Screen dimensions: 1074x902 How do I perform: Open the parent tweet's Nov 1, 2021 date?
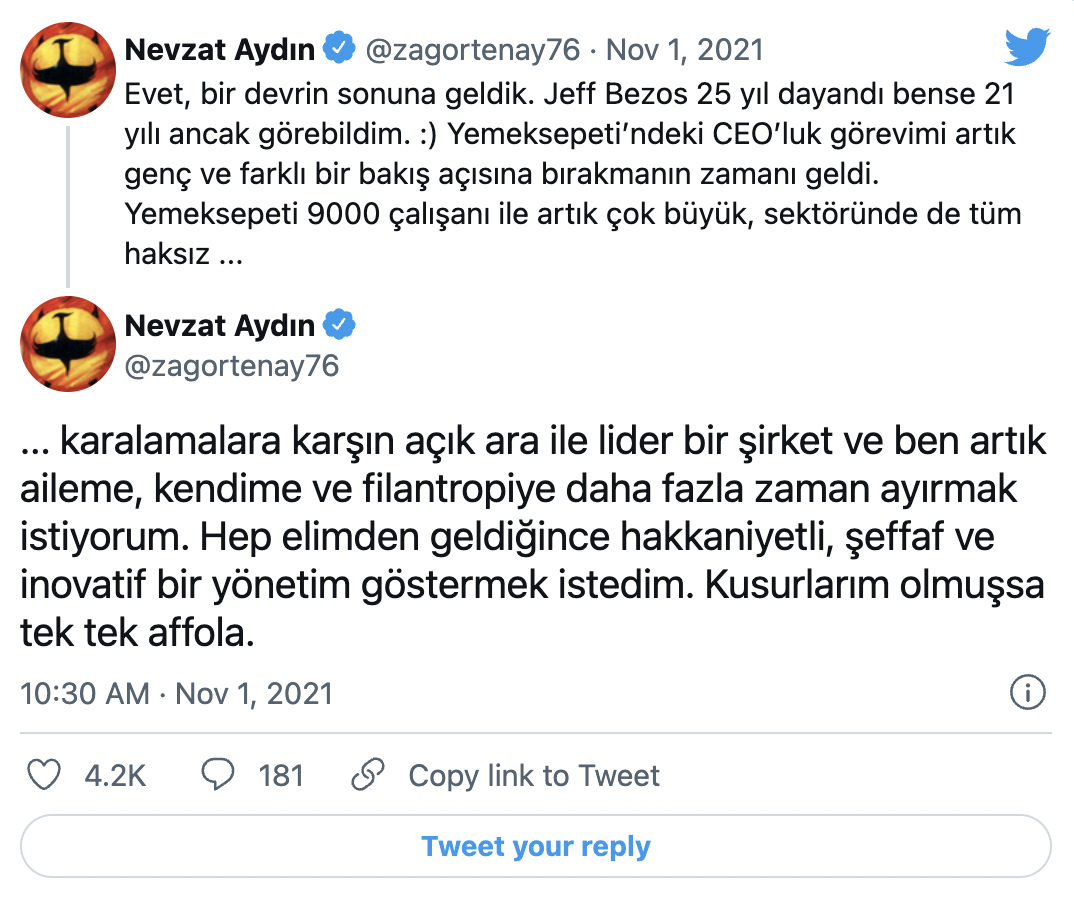685,49
